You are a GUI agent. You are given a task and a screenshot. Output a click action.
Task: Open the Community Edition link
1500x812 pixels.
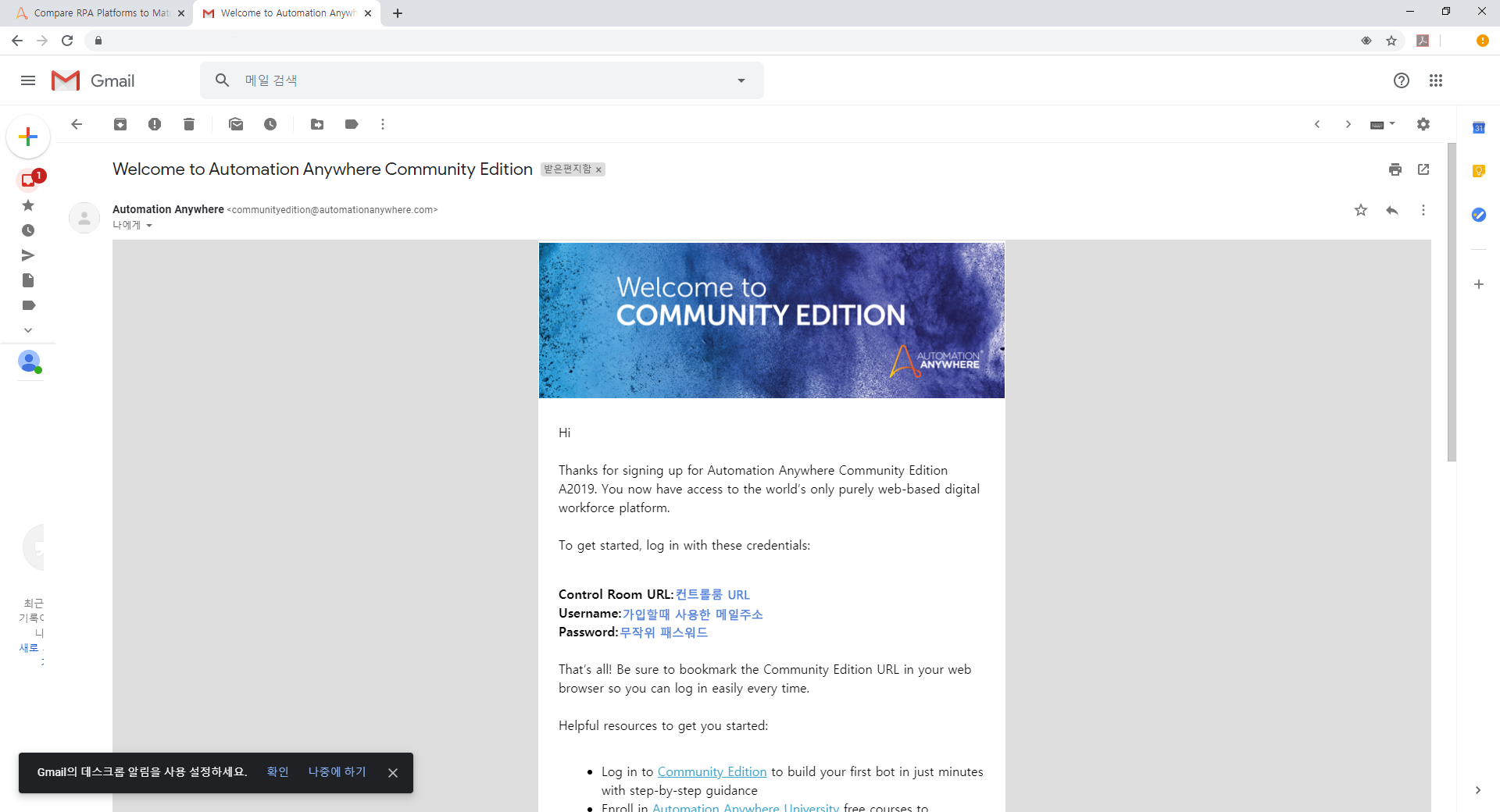coord(712,771)
